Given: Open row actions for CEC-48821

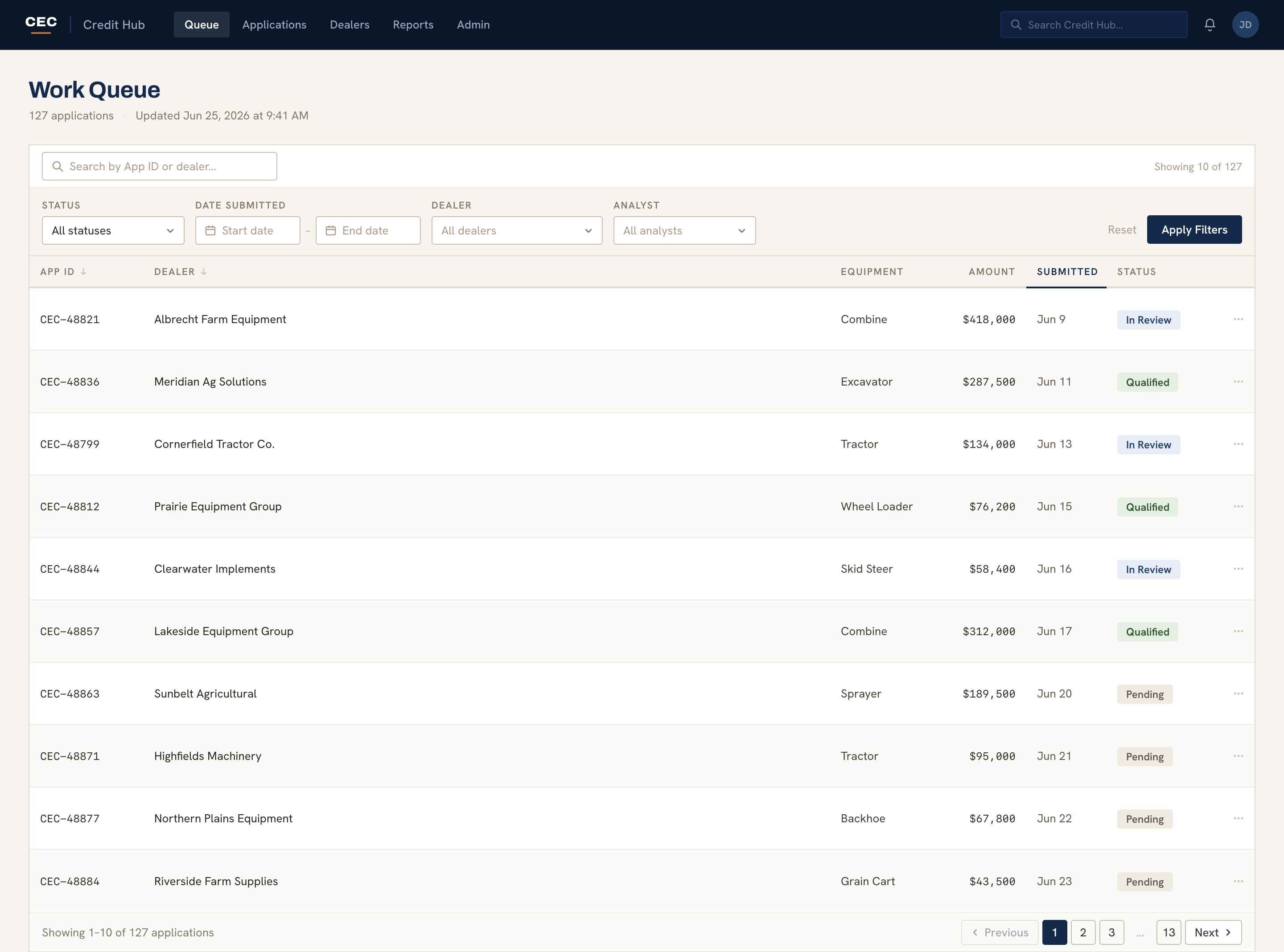Looking at the screenshot, I should pos(1238,319).
